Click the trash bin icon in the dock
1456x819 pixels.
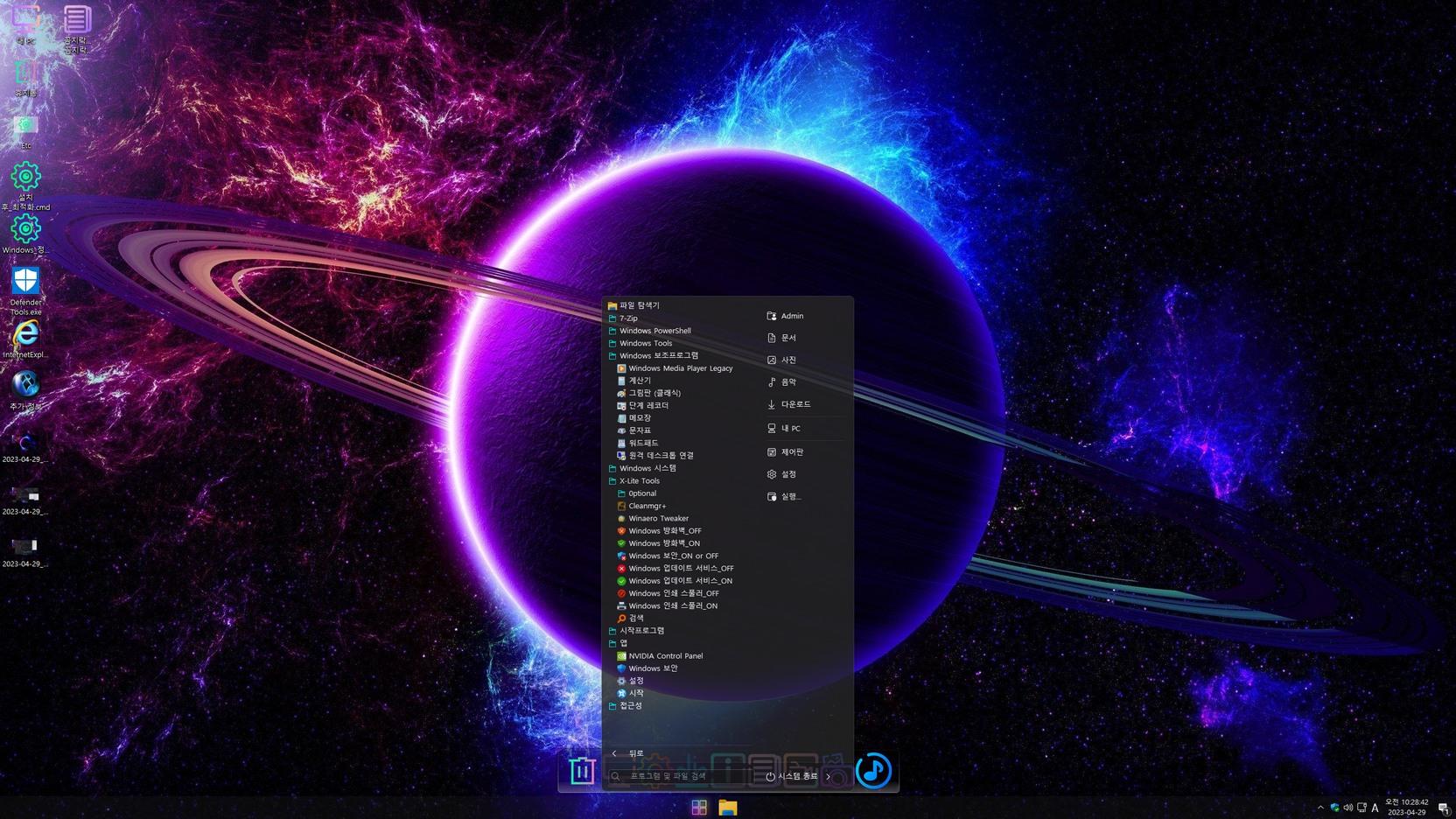582,771
